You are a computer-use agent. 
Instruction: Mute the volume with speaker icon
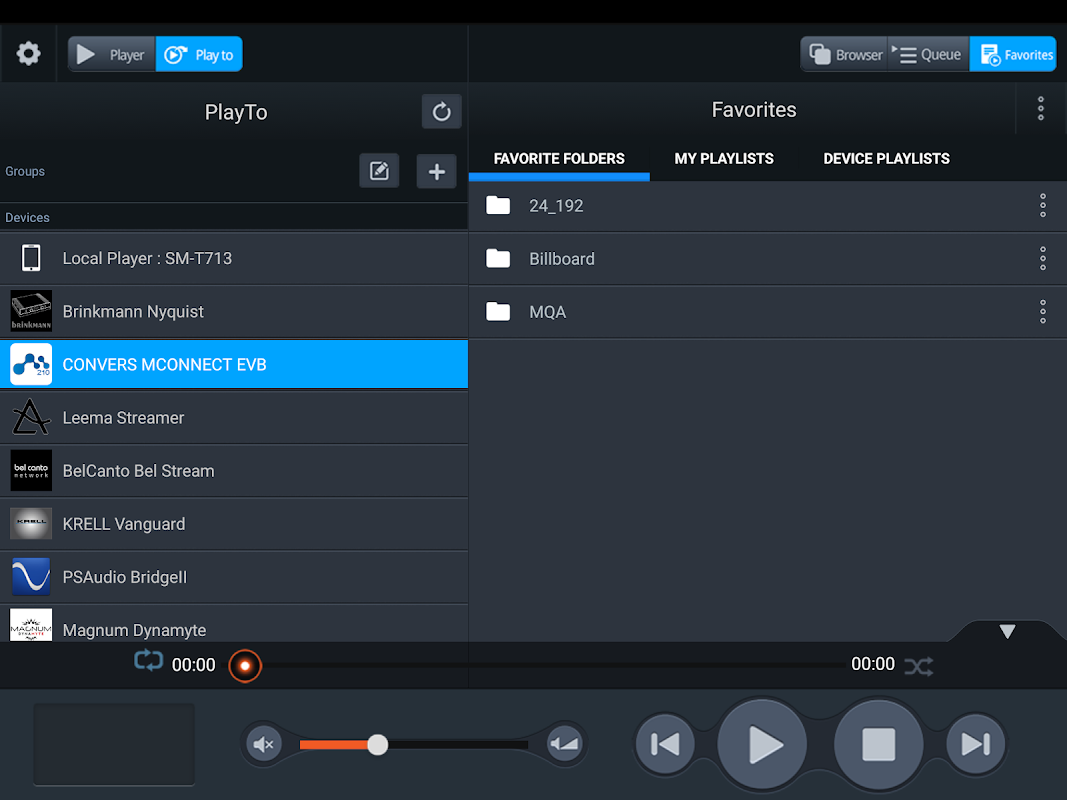263,744
